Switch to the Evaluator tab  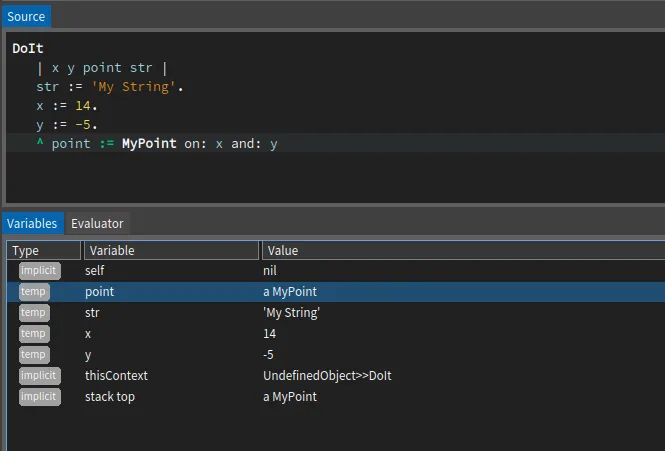97,223
